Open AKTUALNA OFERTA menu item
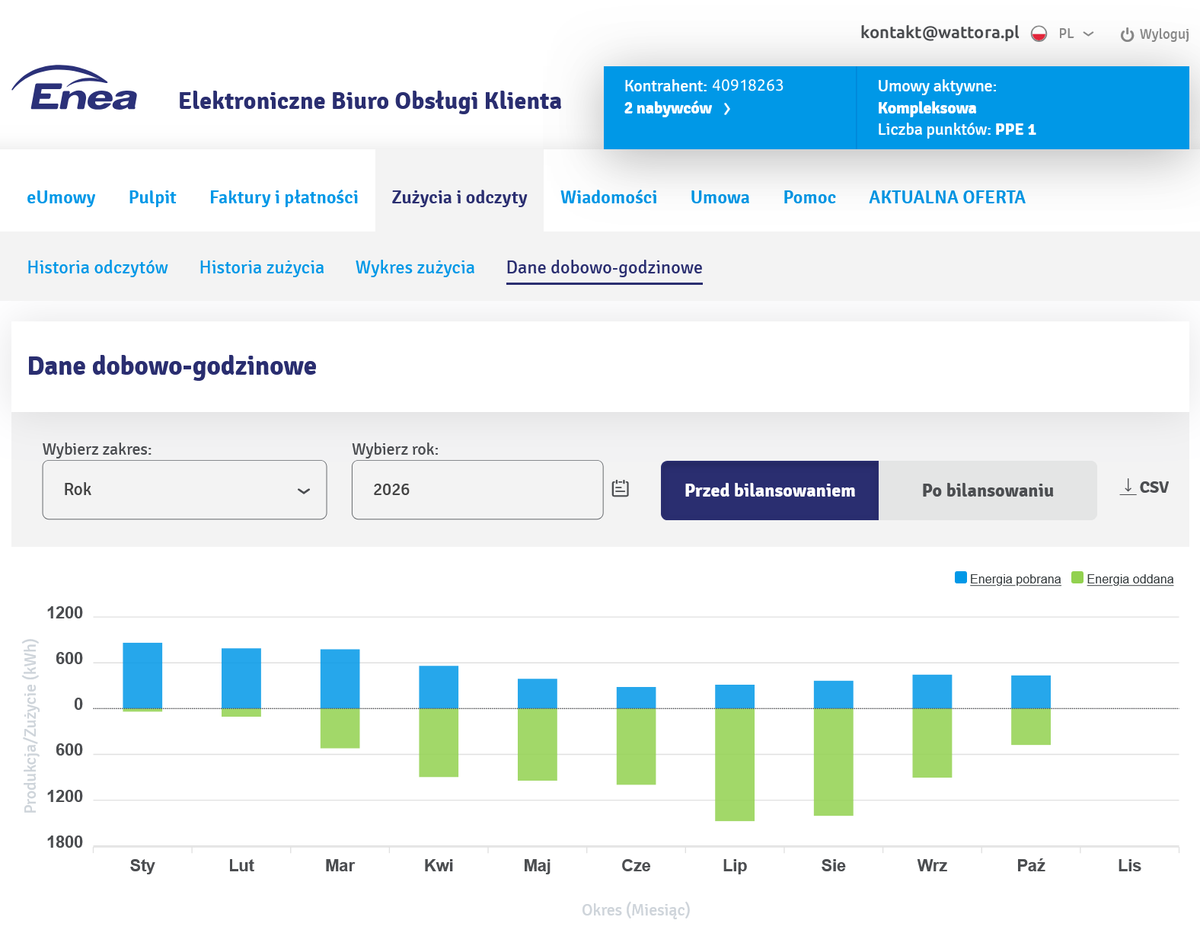The image size is (1200, 933). click(x=947, y=197)
